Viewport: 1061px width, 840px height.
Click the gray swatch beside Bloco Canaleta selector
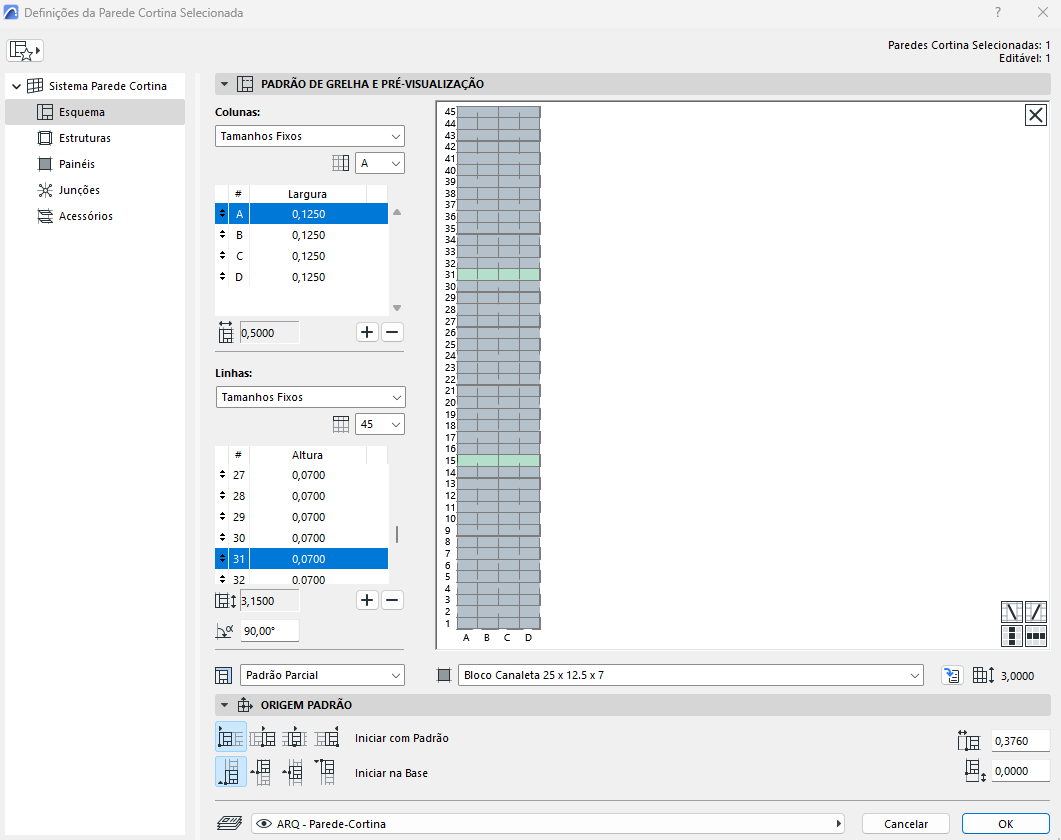pos(443,675)
